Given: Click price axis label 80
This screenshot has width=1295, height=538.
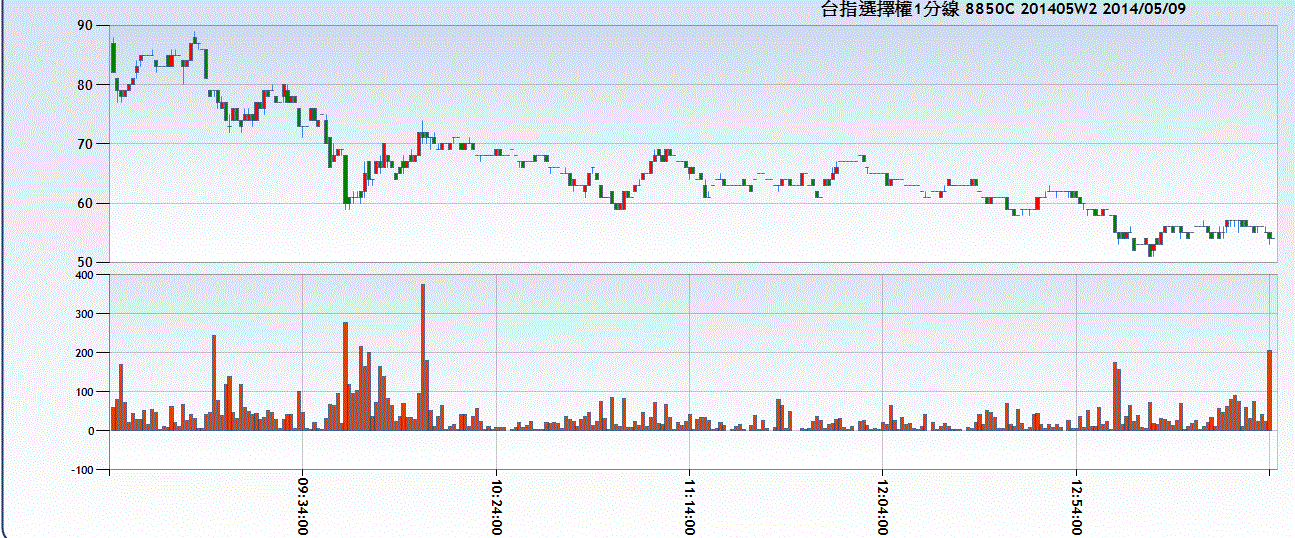Looking at the screenshot, I should [x=87, y=85].
